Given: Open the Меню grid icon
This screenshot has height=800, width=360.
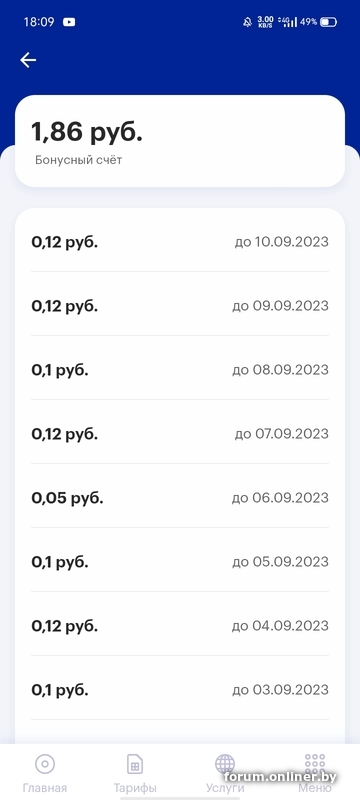Looking at the screenshot, I should coord(315,763).
